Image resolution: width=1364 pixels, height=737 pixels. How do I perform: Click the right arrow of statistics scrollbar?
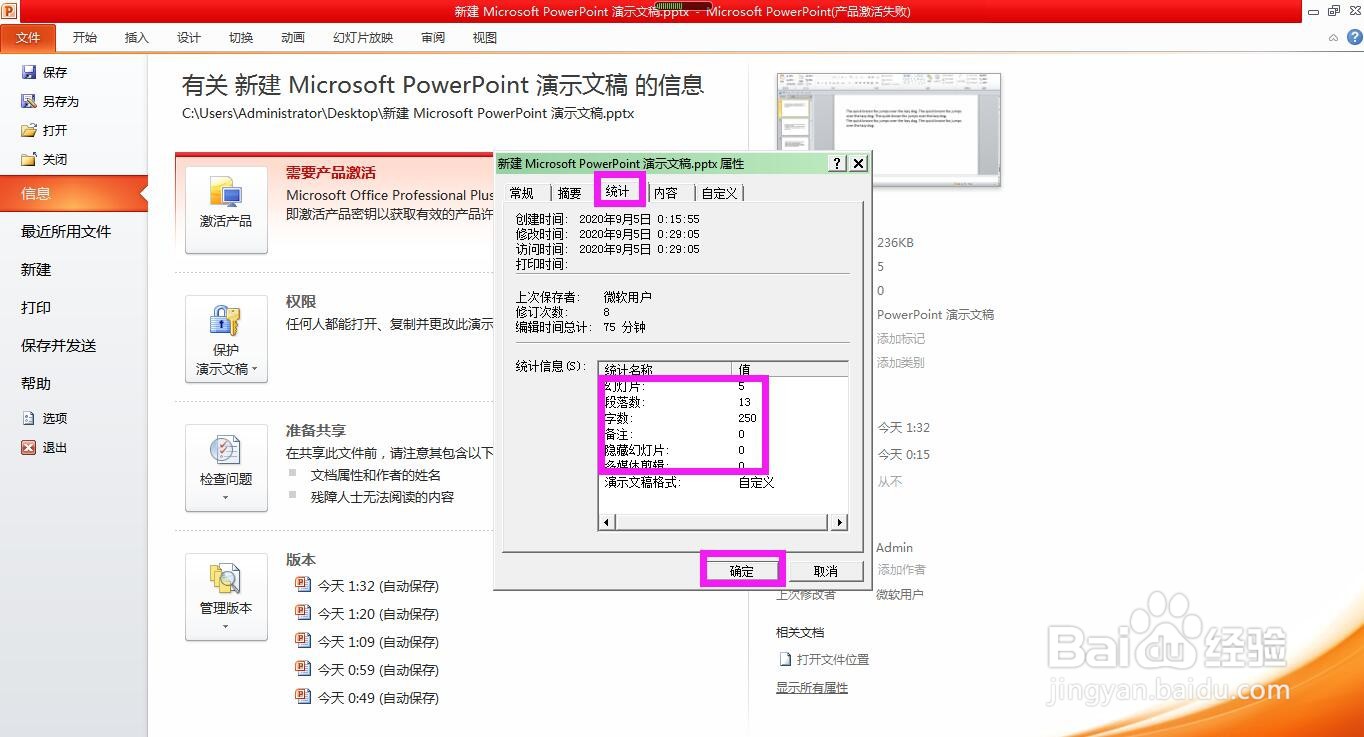pos(840,522)
